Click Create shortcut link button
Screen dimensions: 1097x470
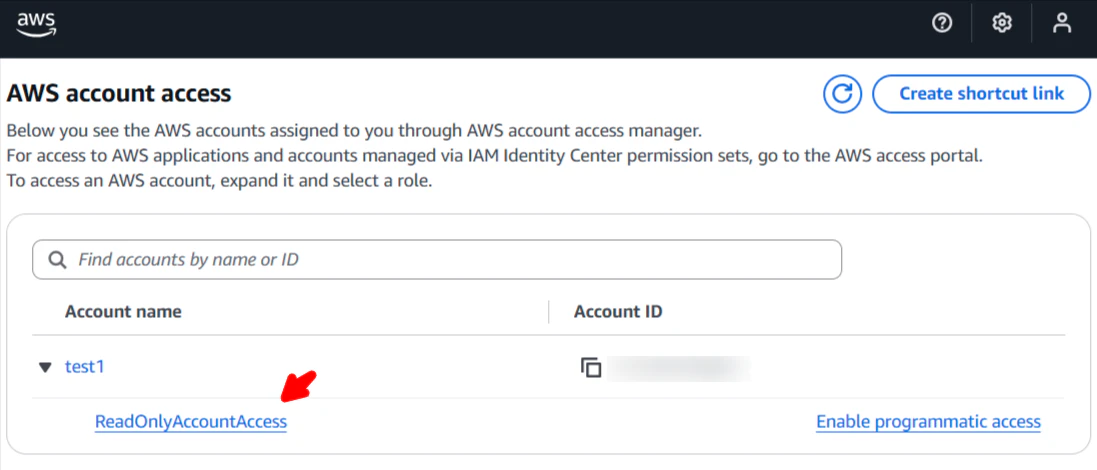pyautogui.click(x=981, y=94)
